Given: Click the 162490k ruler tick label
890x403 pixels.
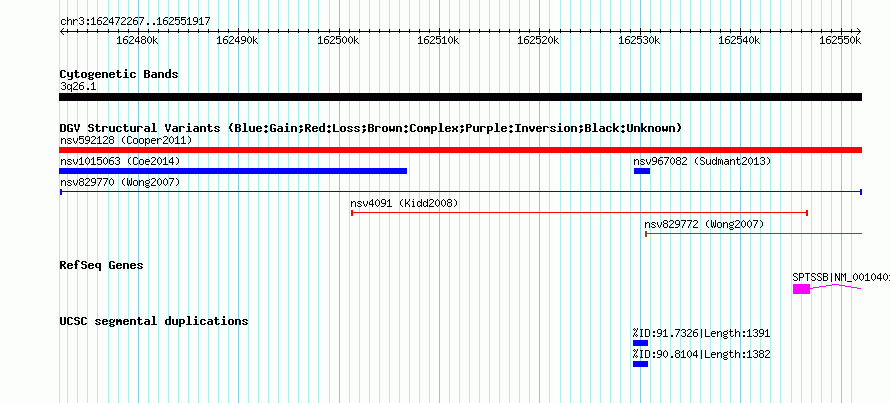Looking at the screenshot, I should coord(238,40).
